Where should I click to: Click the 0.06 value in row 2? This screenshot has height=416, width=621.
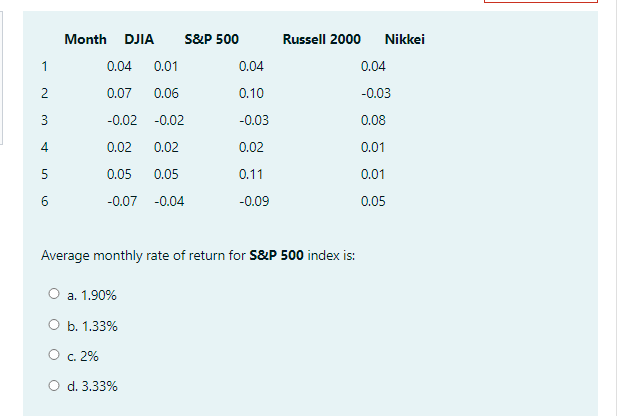[166, 94]
